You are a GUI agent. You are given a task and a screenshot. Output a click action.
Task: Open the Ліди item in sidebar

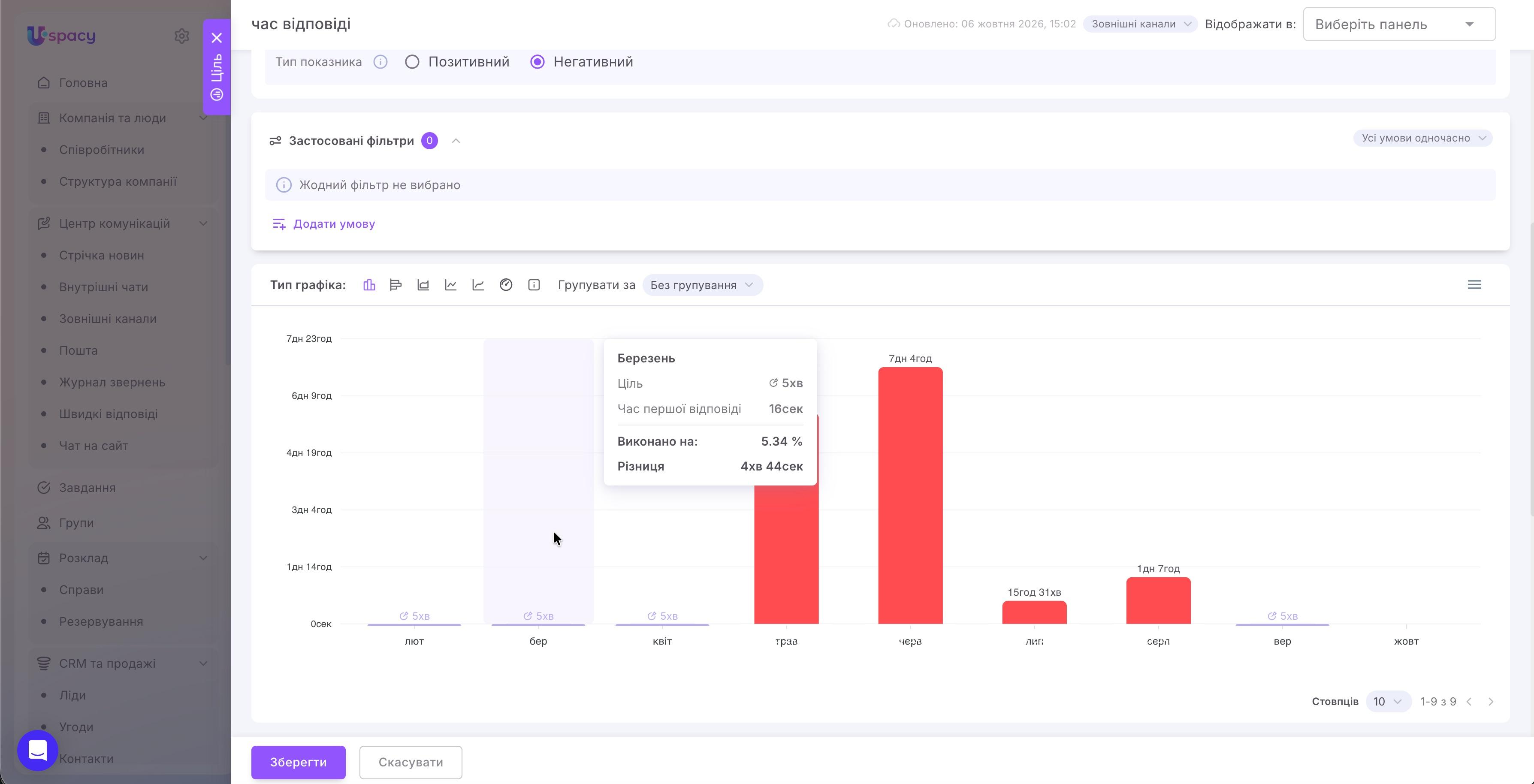[72, 695]
